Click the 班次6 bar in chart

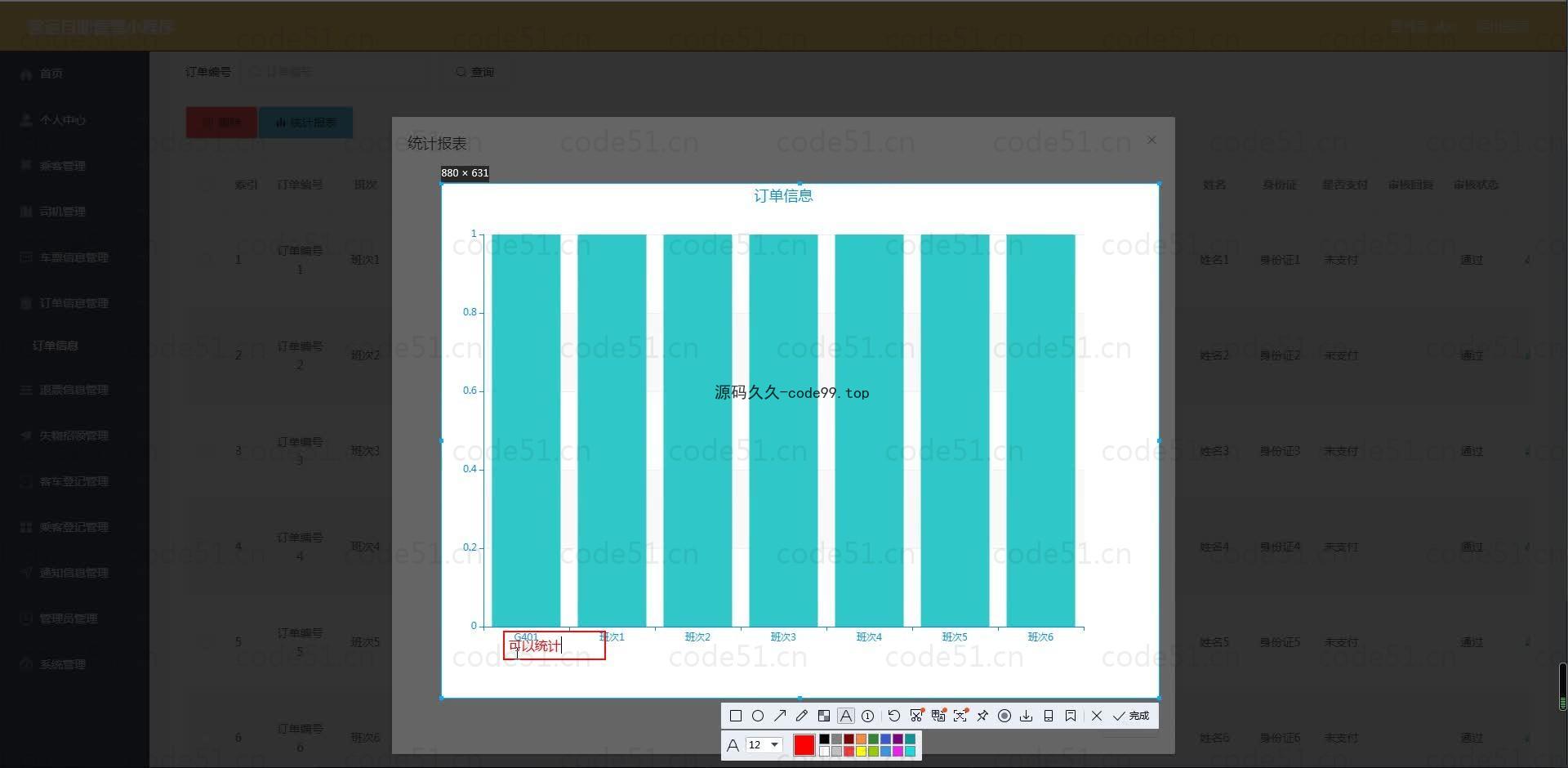pos(1040,431)
